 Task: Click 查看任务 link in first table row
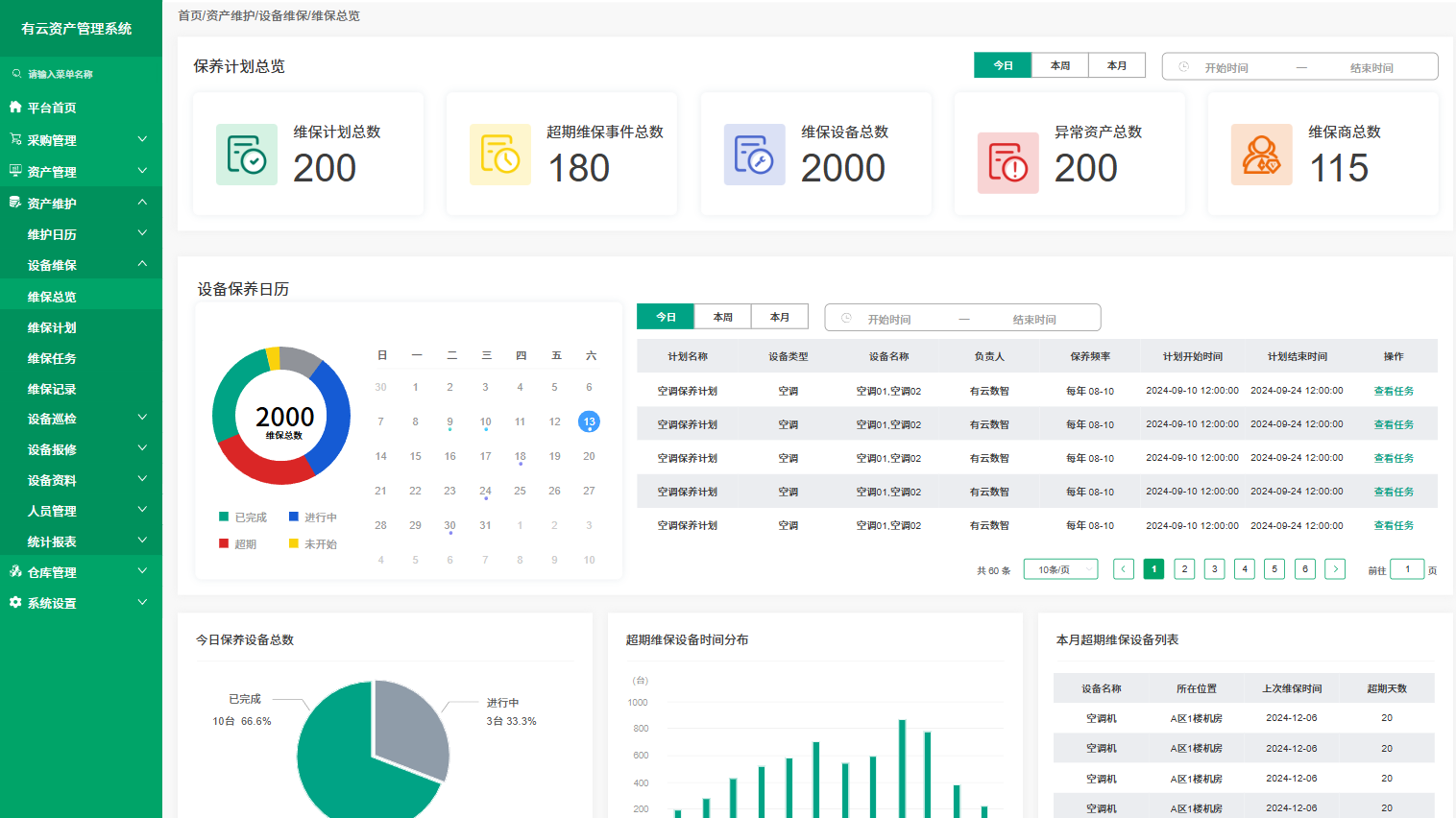point(1393,391)
